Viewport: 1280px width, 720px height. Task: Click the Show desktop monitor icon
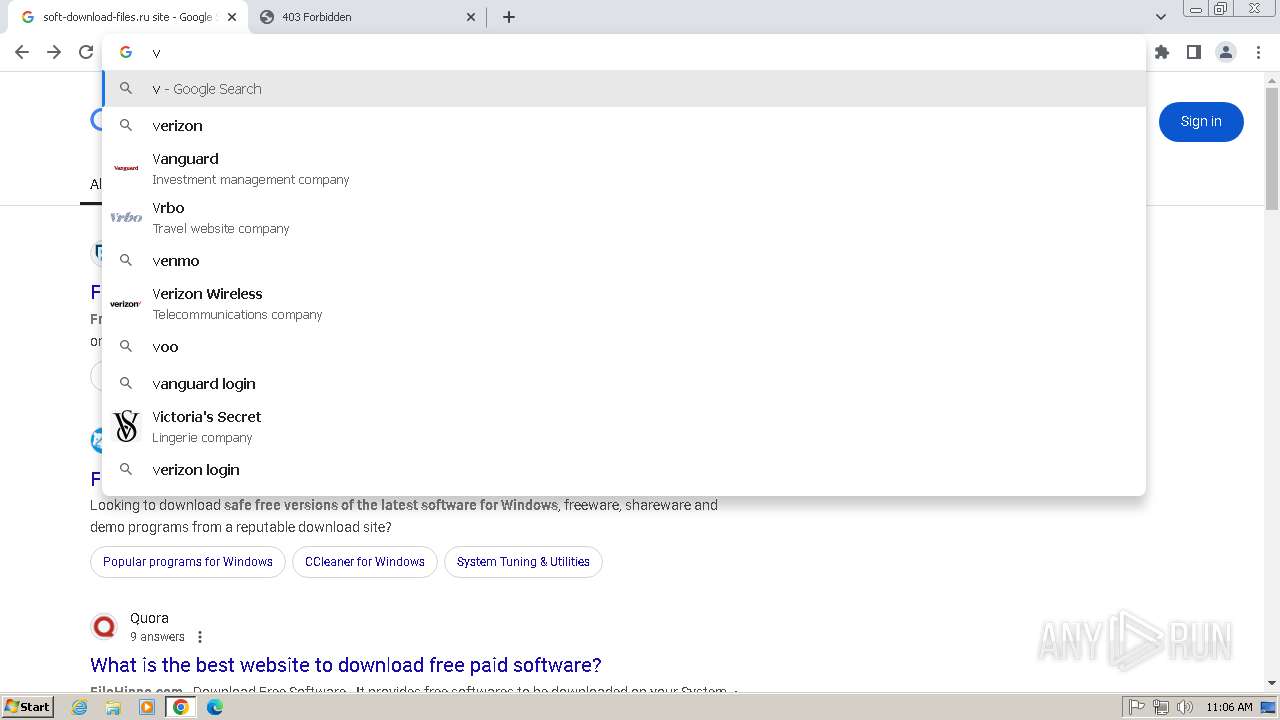click(x=1269, y=707)
